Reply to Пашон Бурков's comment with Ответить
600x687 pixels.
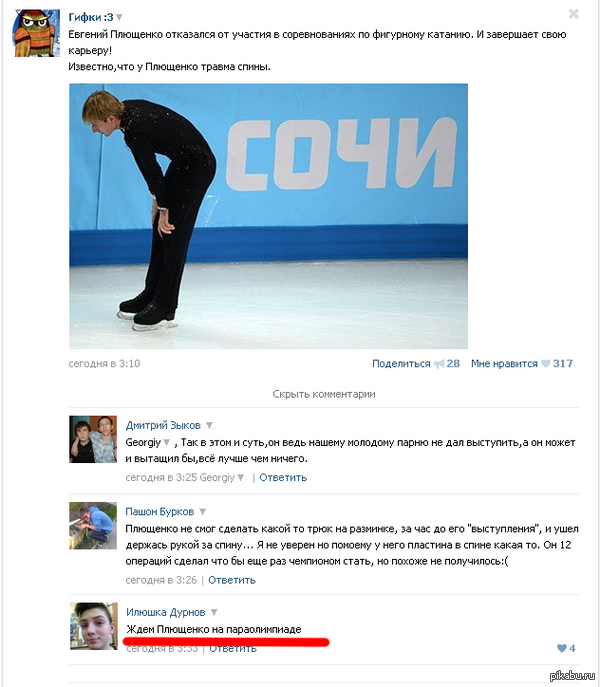click(232, 580)
